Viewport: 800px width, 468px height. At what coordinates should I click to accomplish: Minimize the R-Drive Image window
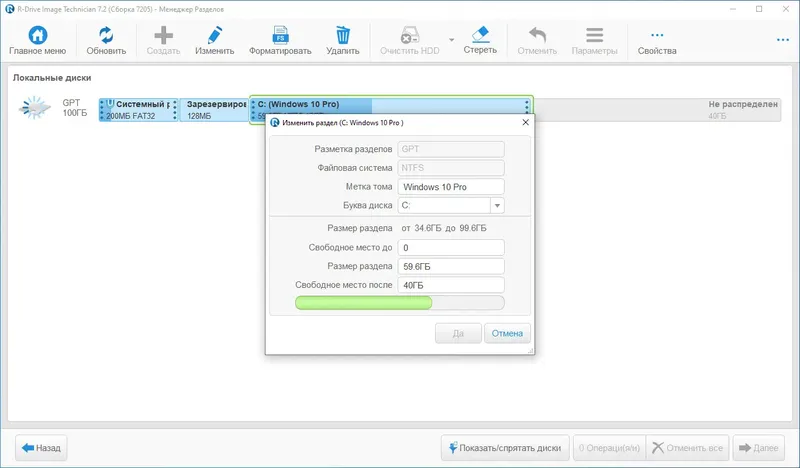(733, 9)
